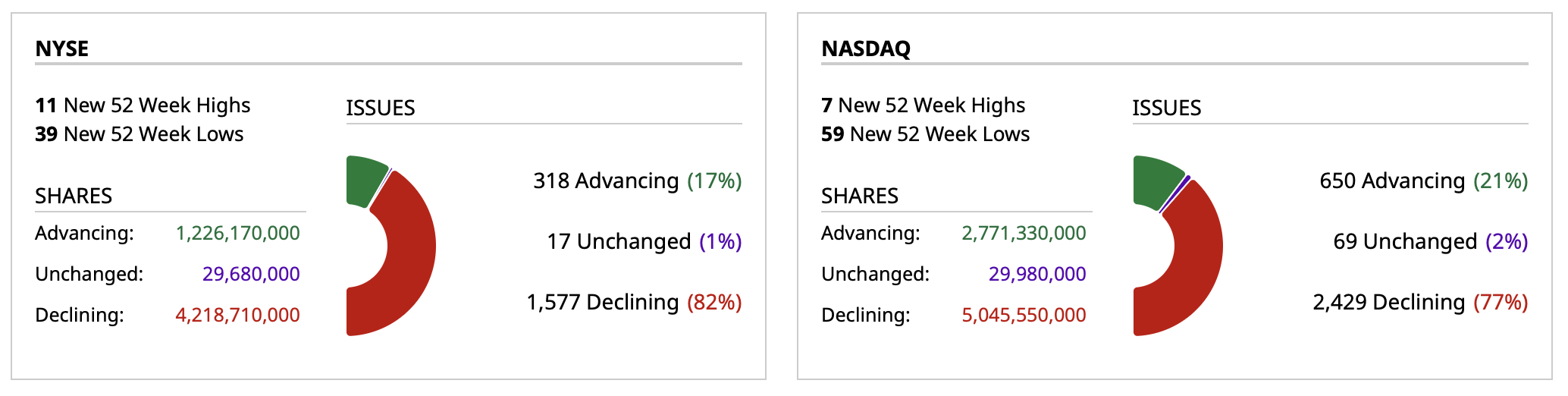Click the green advancing slice of NYSE donut
The width and height of the screenshot is (1568, 396).
(365, 180)
